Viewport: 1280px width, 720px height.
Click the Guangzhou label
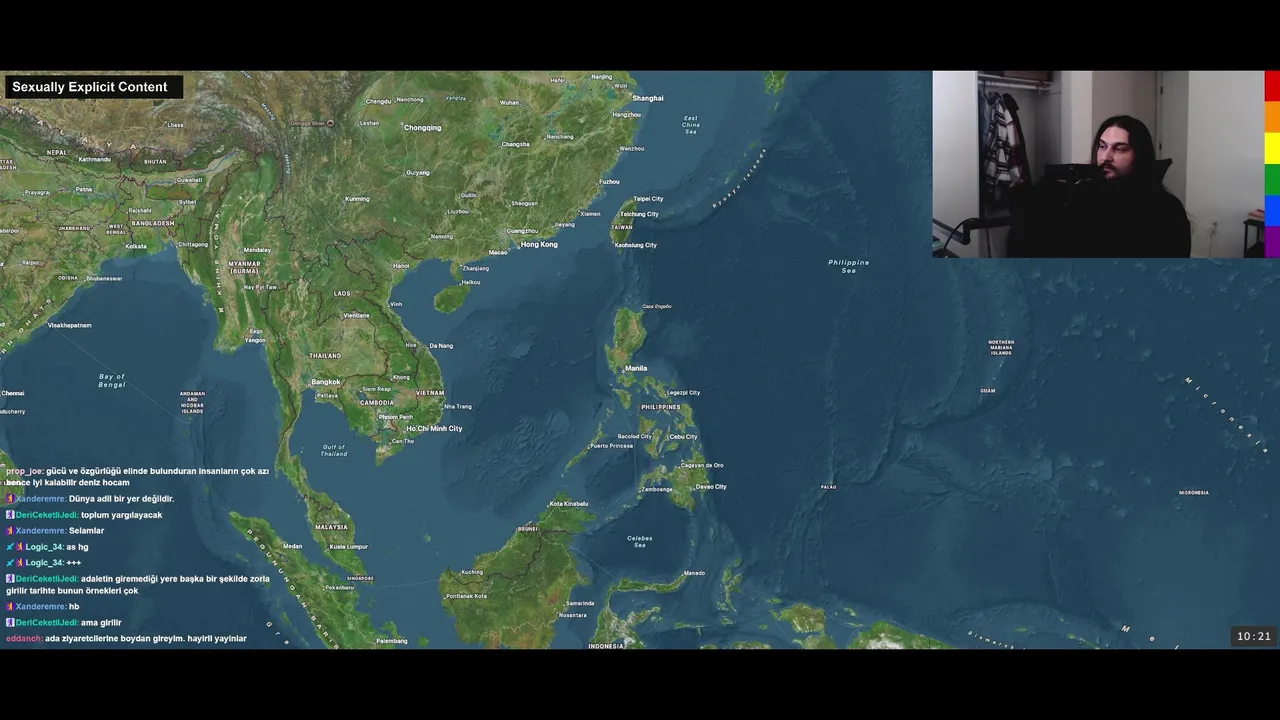pos(522,231)
